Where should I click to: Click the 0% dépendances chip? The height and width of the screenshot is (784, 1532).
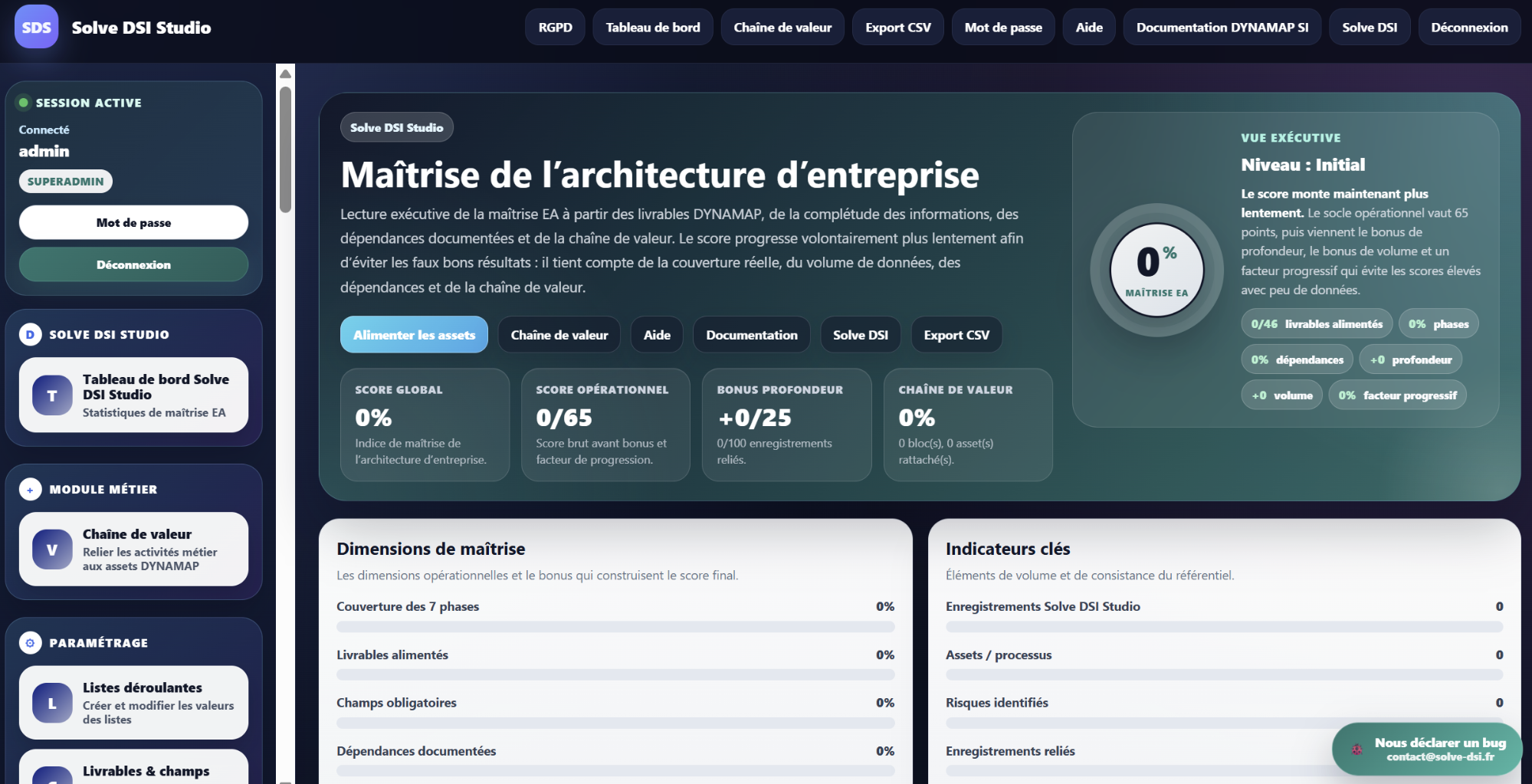[1297, 359]
